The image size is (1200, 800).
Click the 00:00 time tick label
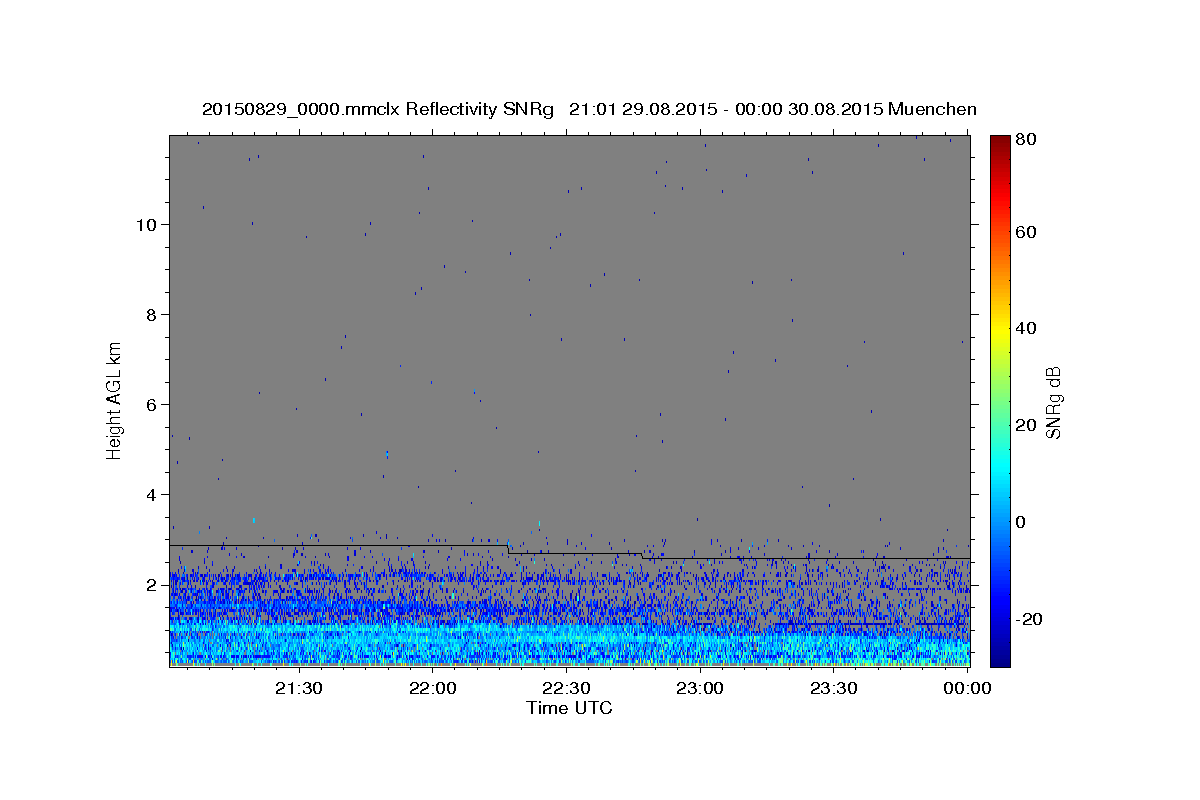coord(967,688)
